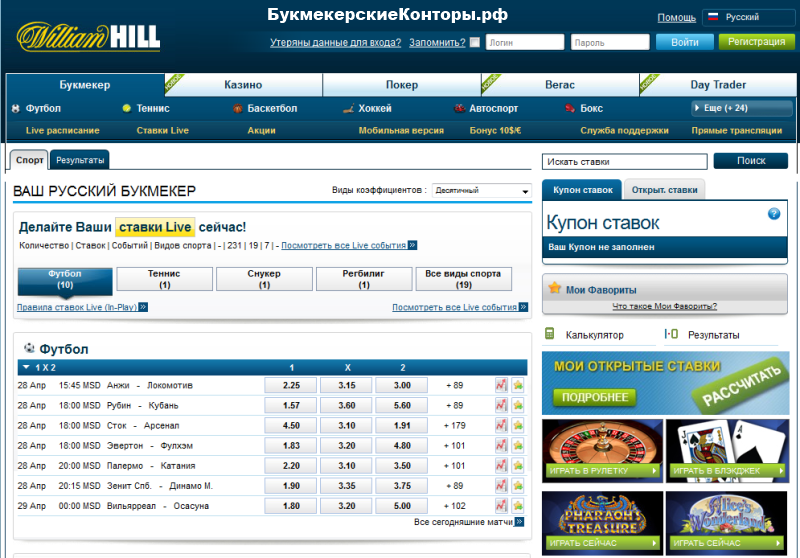The image size is (800, 558).
Task: Open statistics icon for Эвертон - Фулхэм
Action: [x=501, y=446]
